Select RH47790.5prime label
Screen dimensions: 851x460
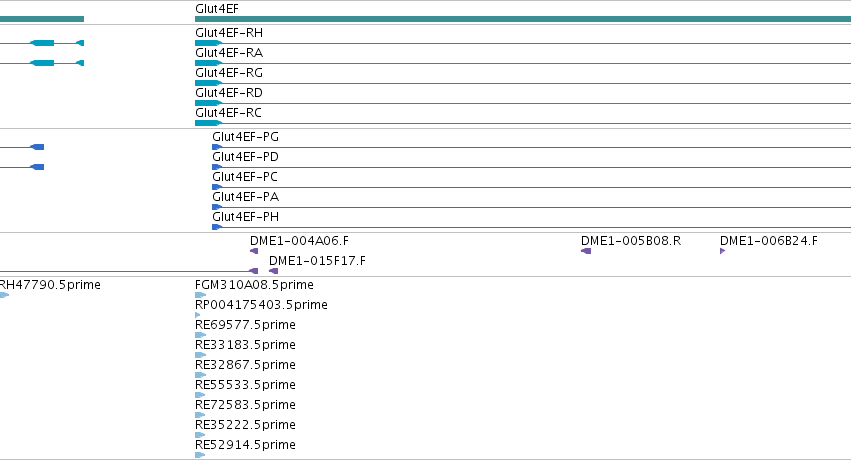pyautogui.click(x=50, y=285)
